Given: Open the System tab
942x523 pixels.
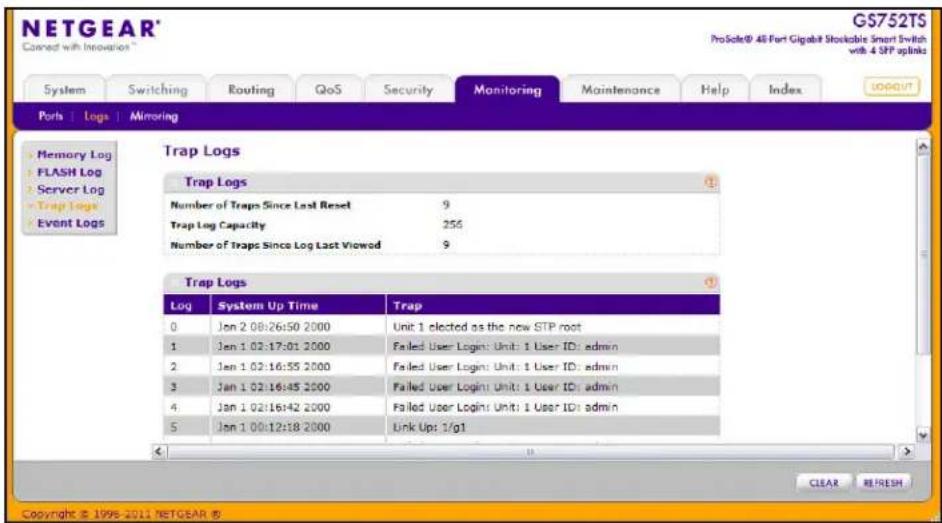Looking at the screenshot, I should click(64, 89).
